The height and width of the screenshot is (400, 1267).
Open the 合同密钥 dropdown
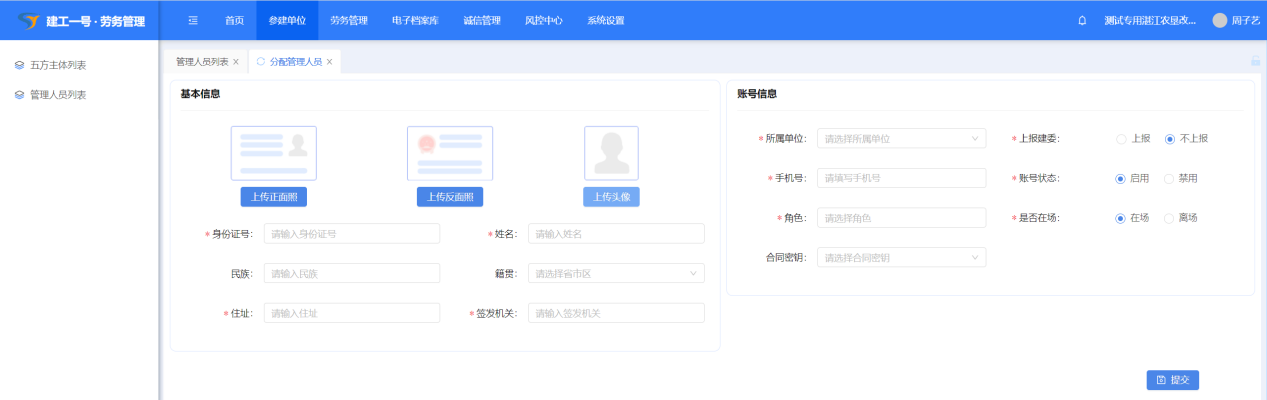pos(901,258)
